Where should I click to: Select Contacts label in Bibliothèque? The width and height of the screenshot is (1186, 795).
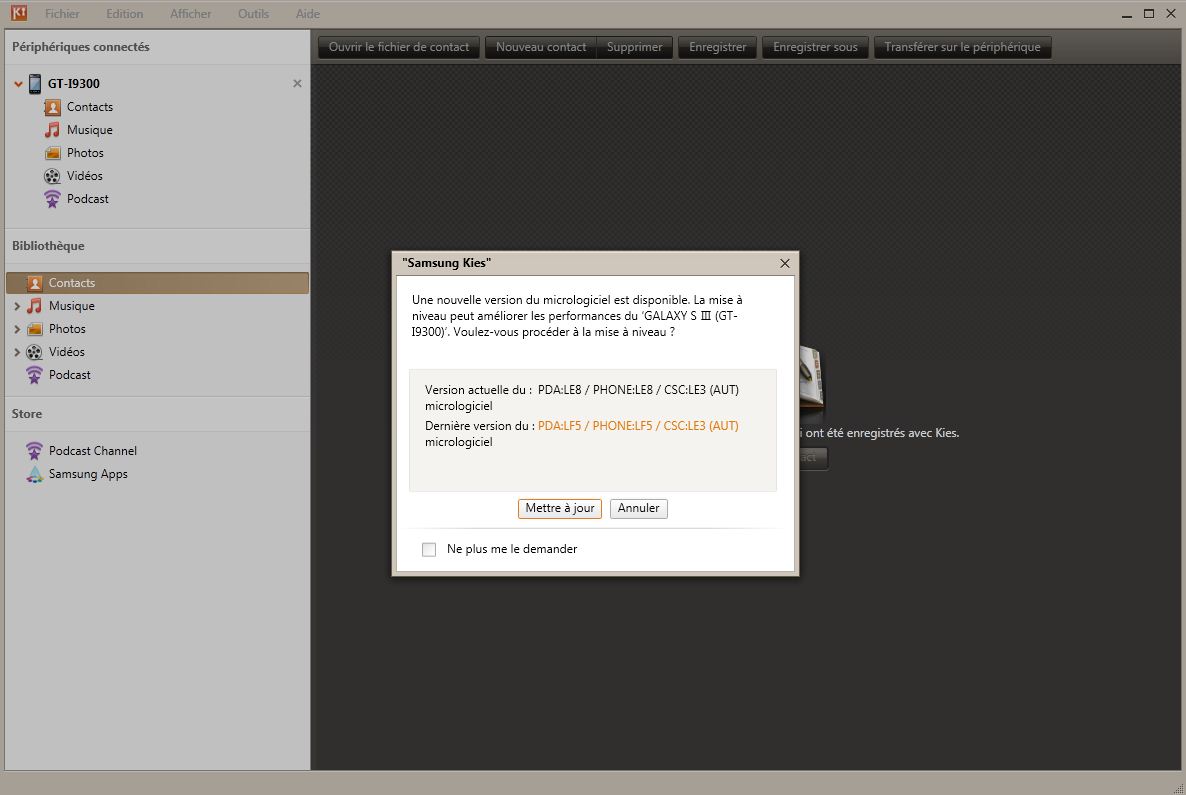point(72,283)
